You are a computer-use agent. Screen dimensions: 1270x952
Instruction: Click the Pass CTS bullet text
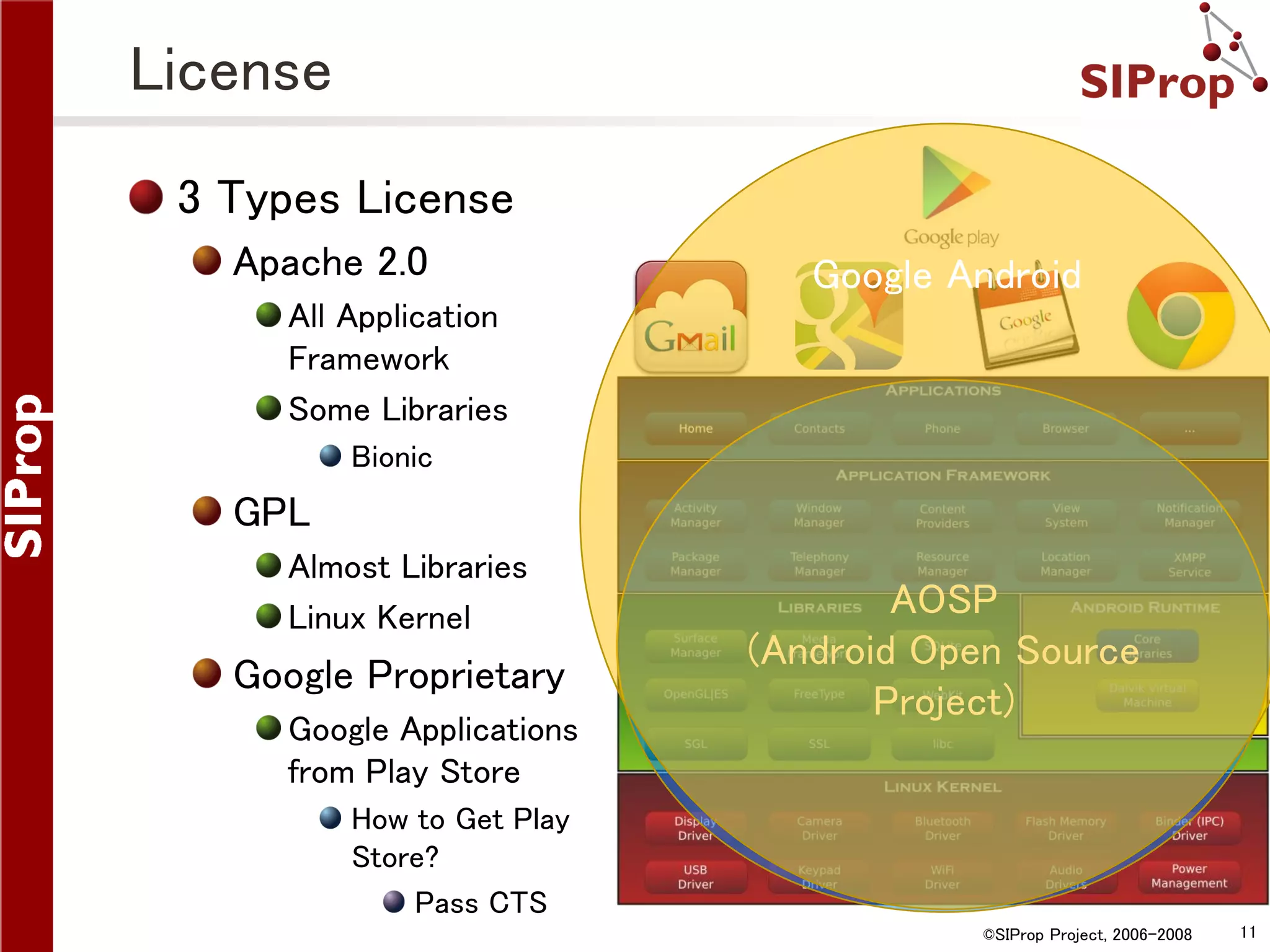[x=481, y=902]
